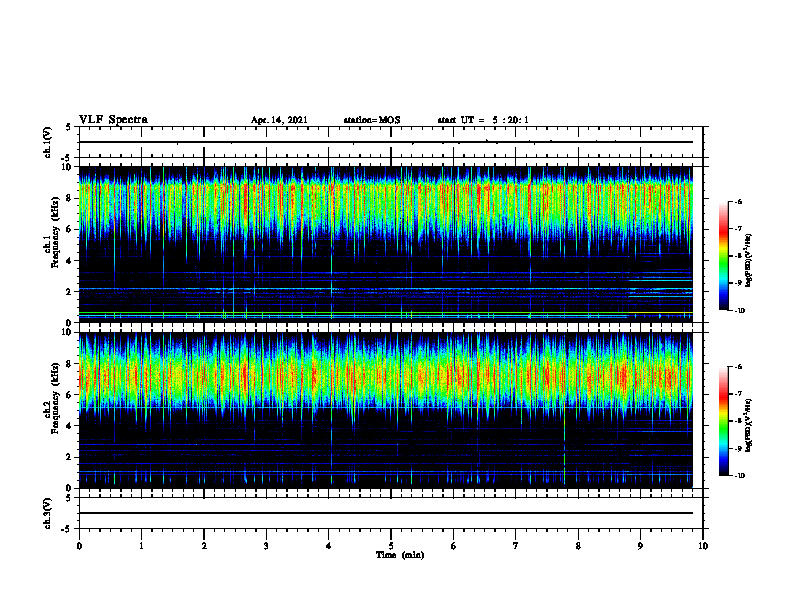The image size is (792, 612).
Task: Click time axis tick label '5'
Action: pos(391,546)
